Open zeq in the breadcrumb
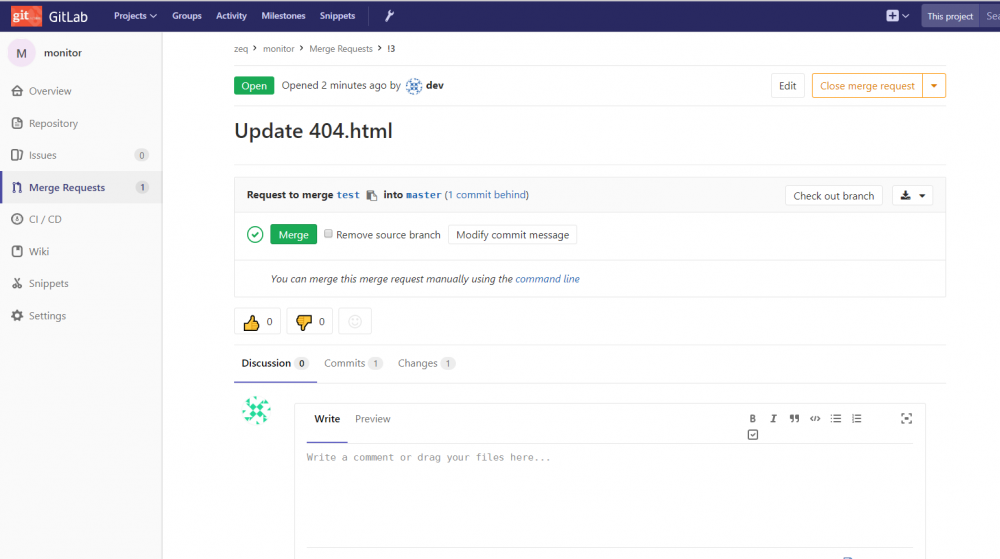This screenshot has width=1000, height=559. 240,49
